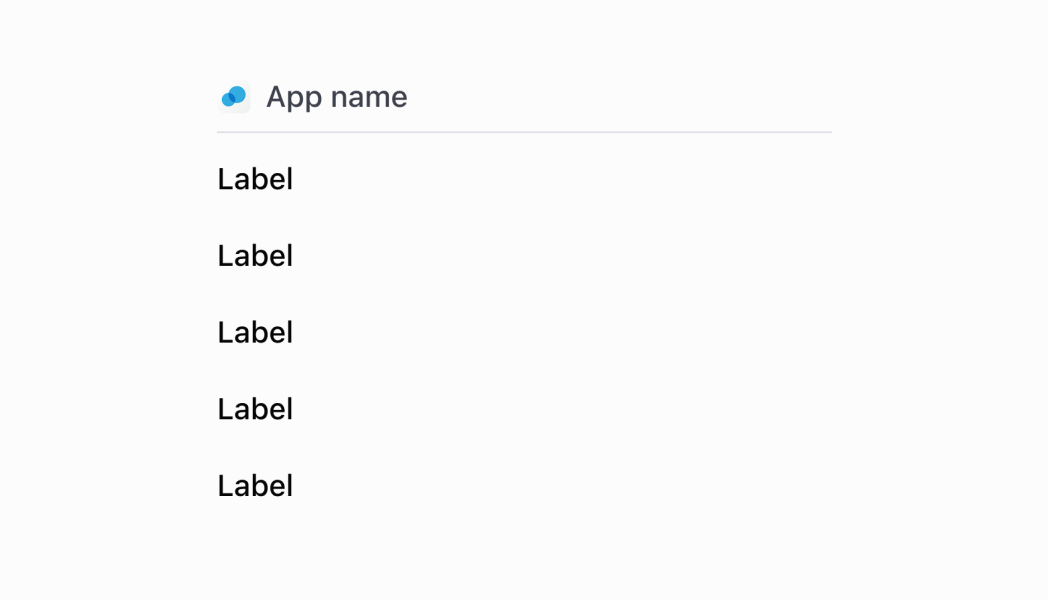1048x600 pixels.
Task: Choose the first Label menu item
Action: (255, 179)
